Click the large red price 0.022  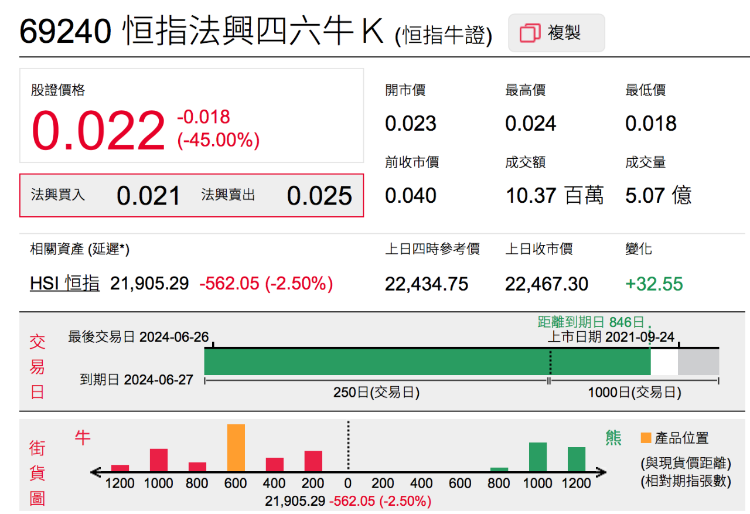coord(98,131)
